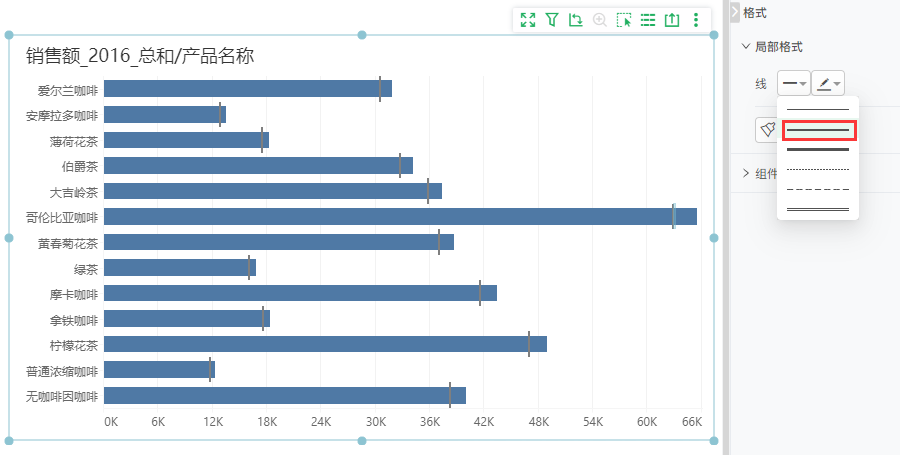Click the 线 label in format panel
Screen dimensions: 900x455
[761, 84]
